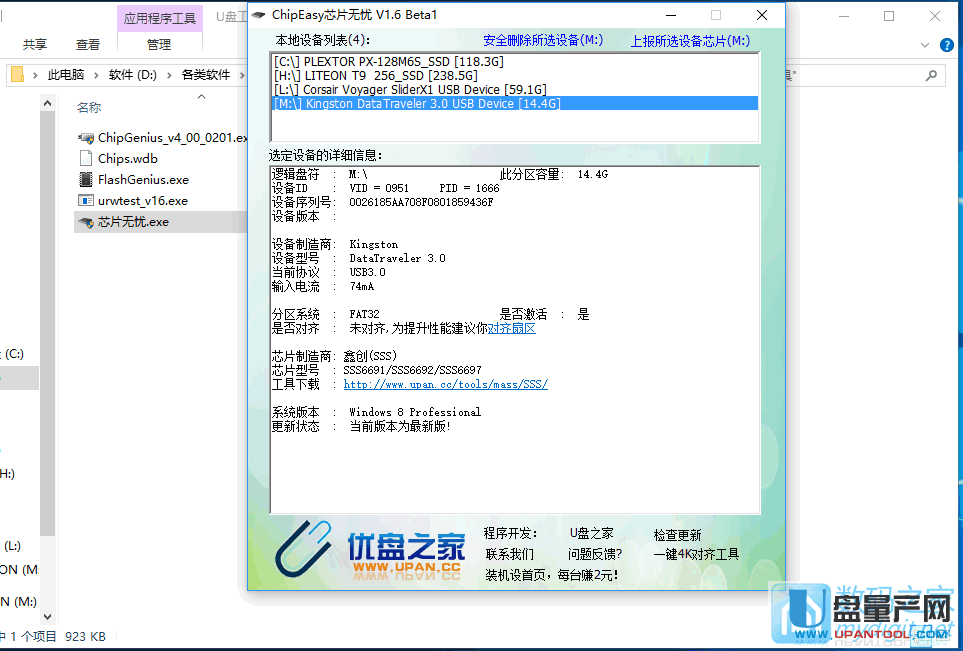Click the search magnifier icon in Explorer
This screenshot has width=963, height=651.
[x=930, y=75]
